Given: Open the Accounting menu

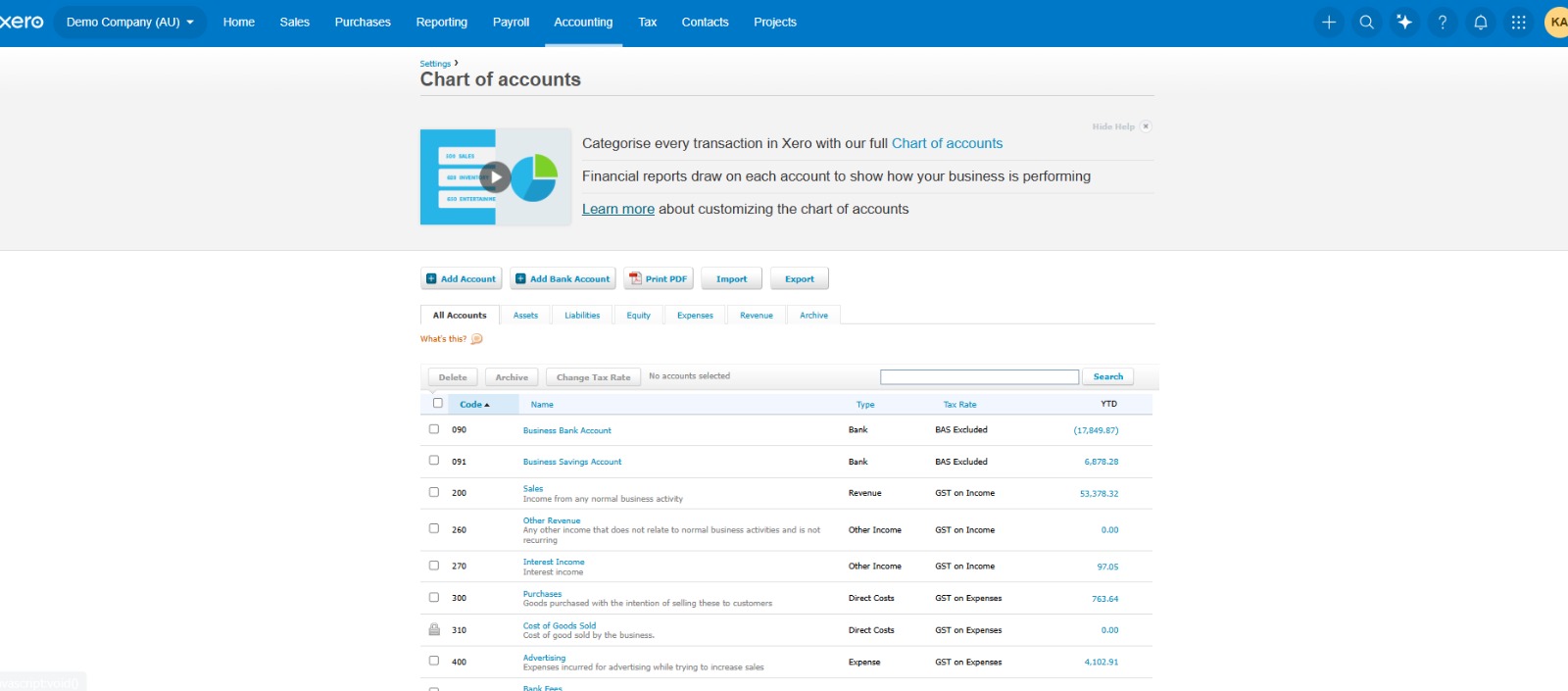Looking at the screenshot, I should (583, 22).
